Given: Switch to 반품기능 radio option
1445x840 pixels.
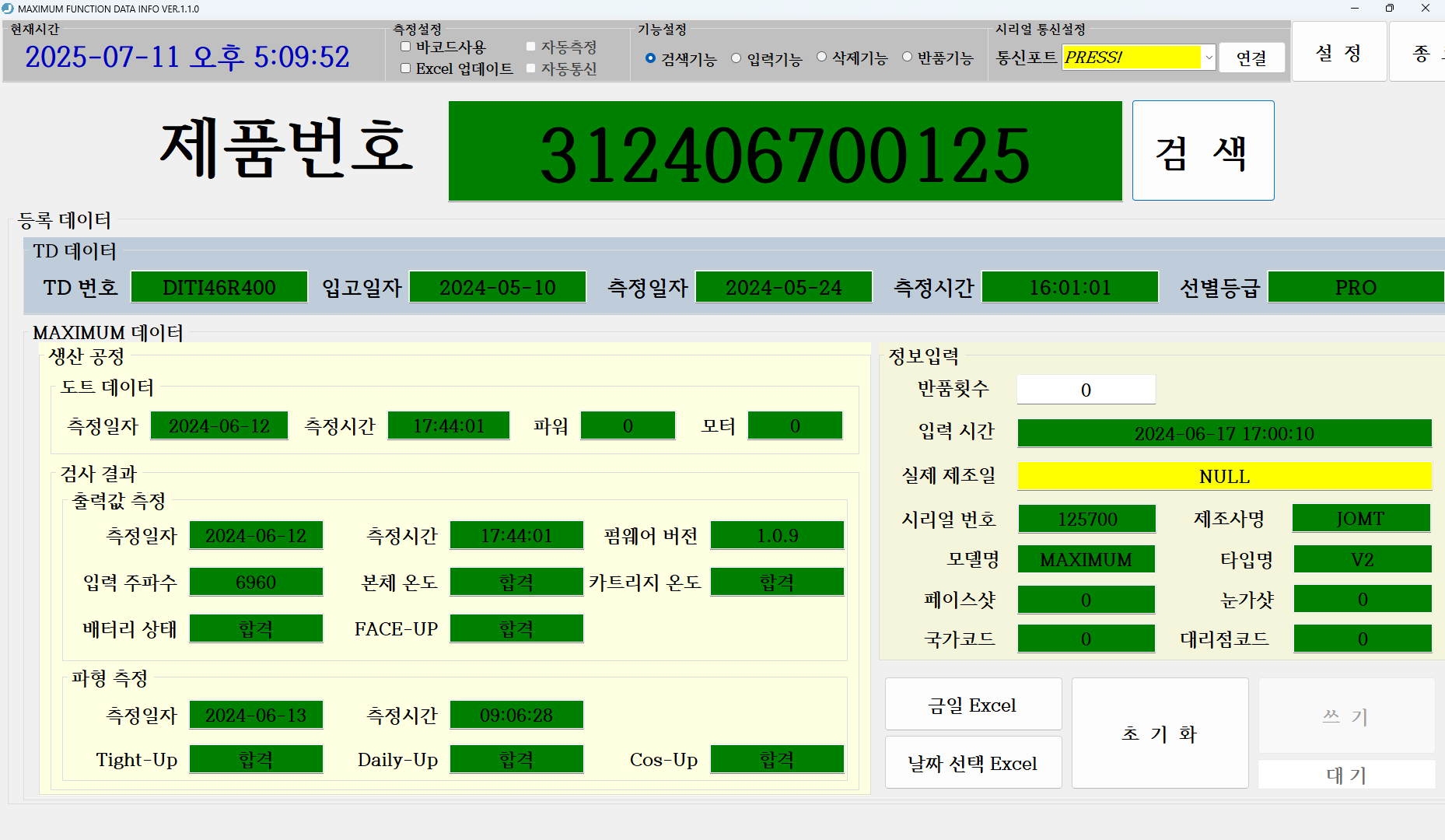Looking at the screenshot, I should coord(907,57).
